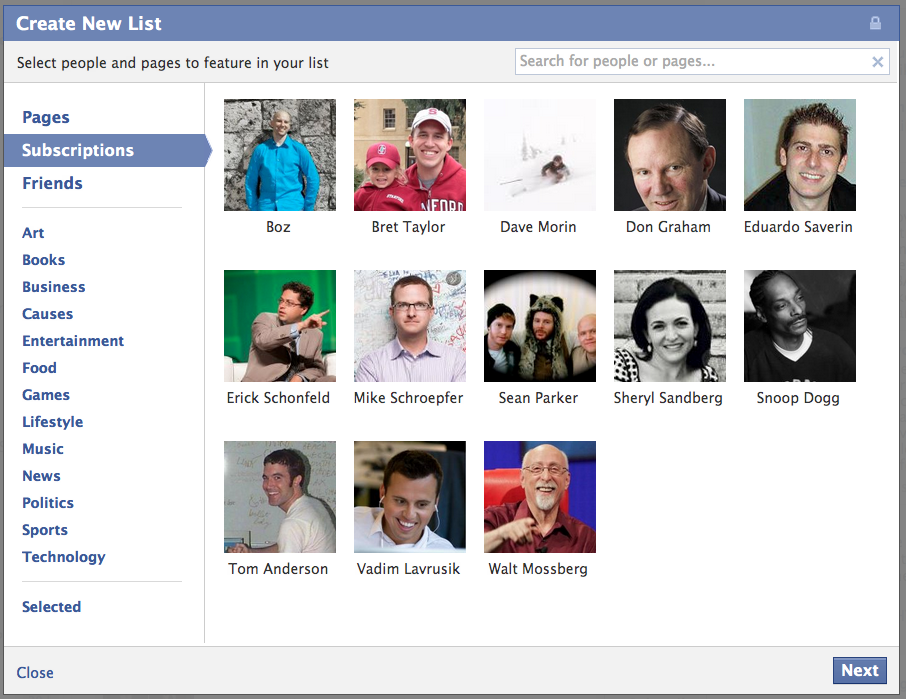The width and height of the screenshot is (906, 699).
Task: Select the Subscriptions tab
Action: (78, 150)
